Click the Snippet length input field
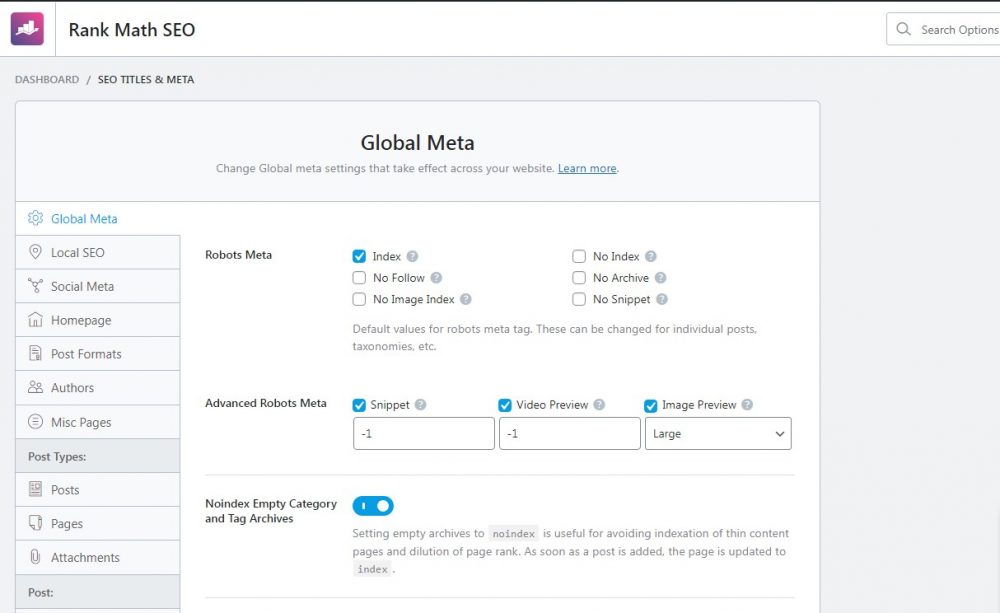1000x613 pixels. coord(424,434)
